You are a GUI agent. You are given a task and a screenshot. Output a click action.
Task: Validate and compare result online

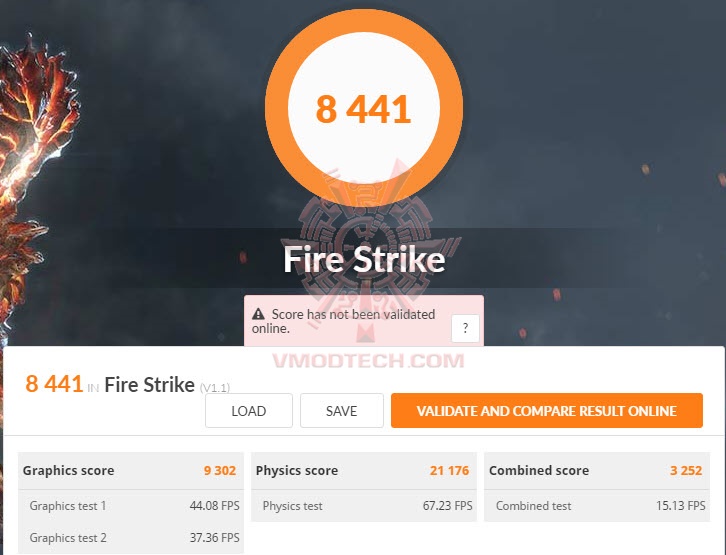(547, 411)
